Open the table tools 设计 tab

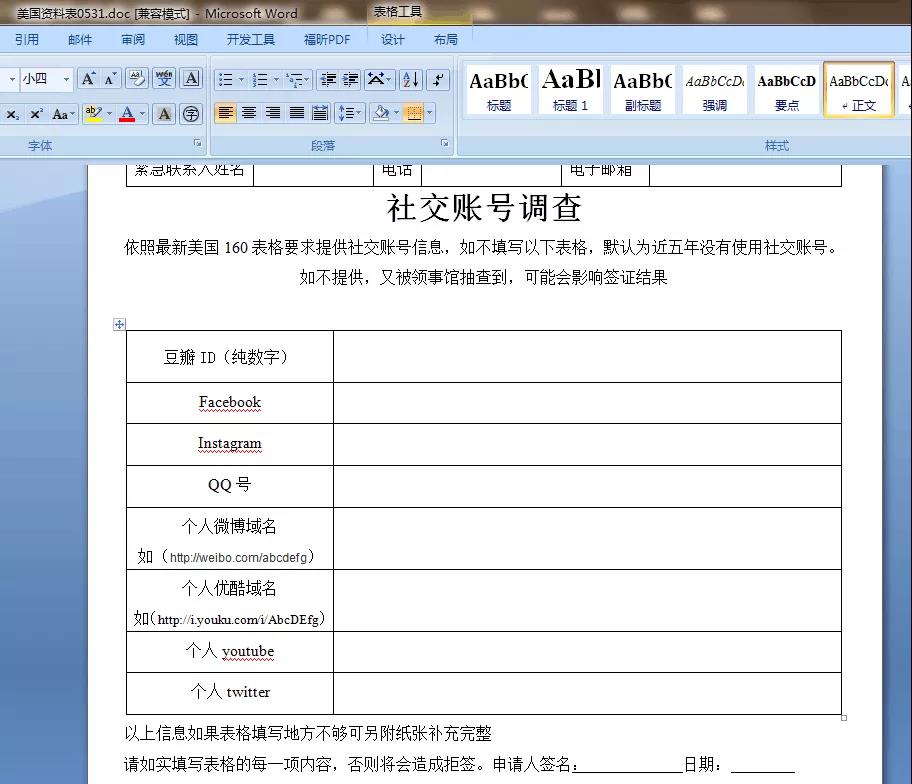(393, 40)
